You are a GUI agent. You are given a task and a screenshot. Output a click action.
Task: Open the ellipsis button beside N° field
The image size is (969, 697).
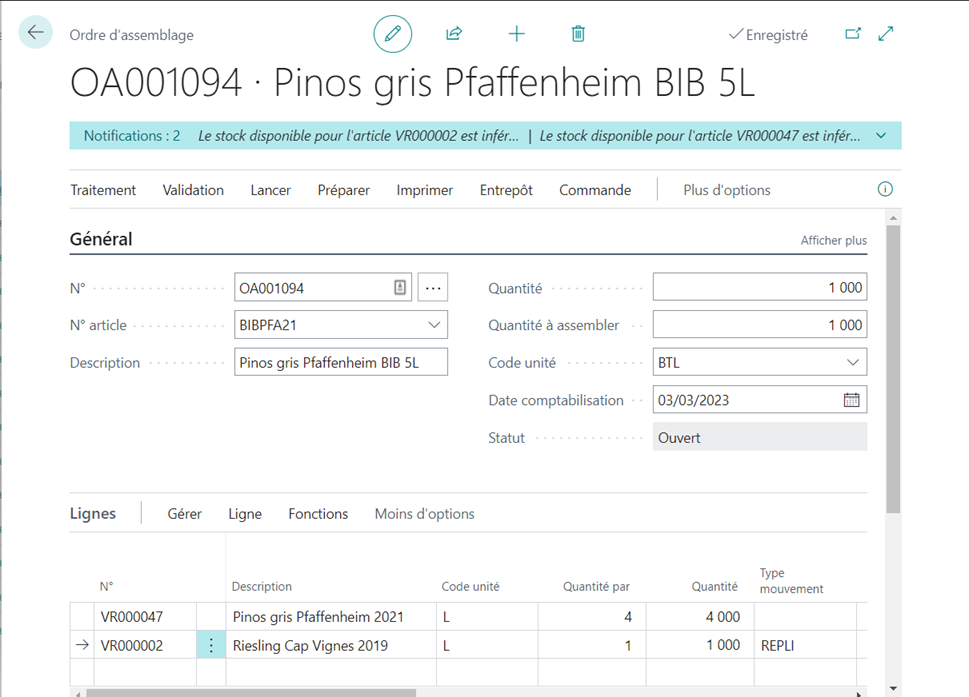(433, 287)
